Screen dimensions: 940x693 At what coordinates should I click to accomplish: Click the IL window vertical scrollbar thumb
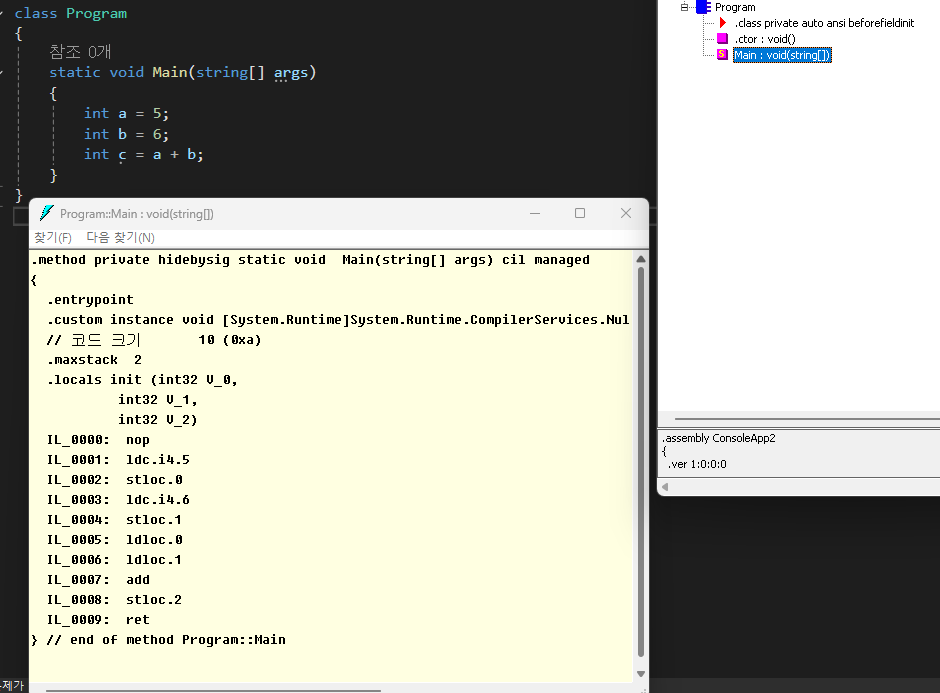[x=641, y=462]
